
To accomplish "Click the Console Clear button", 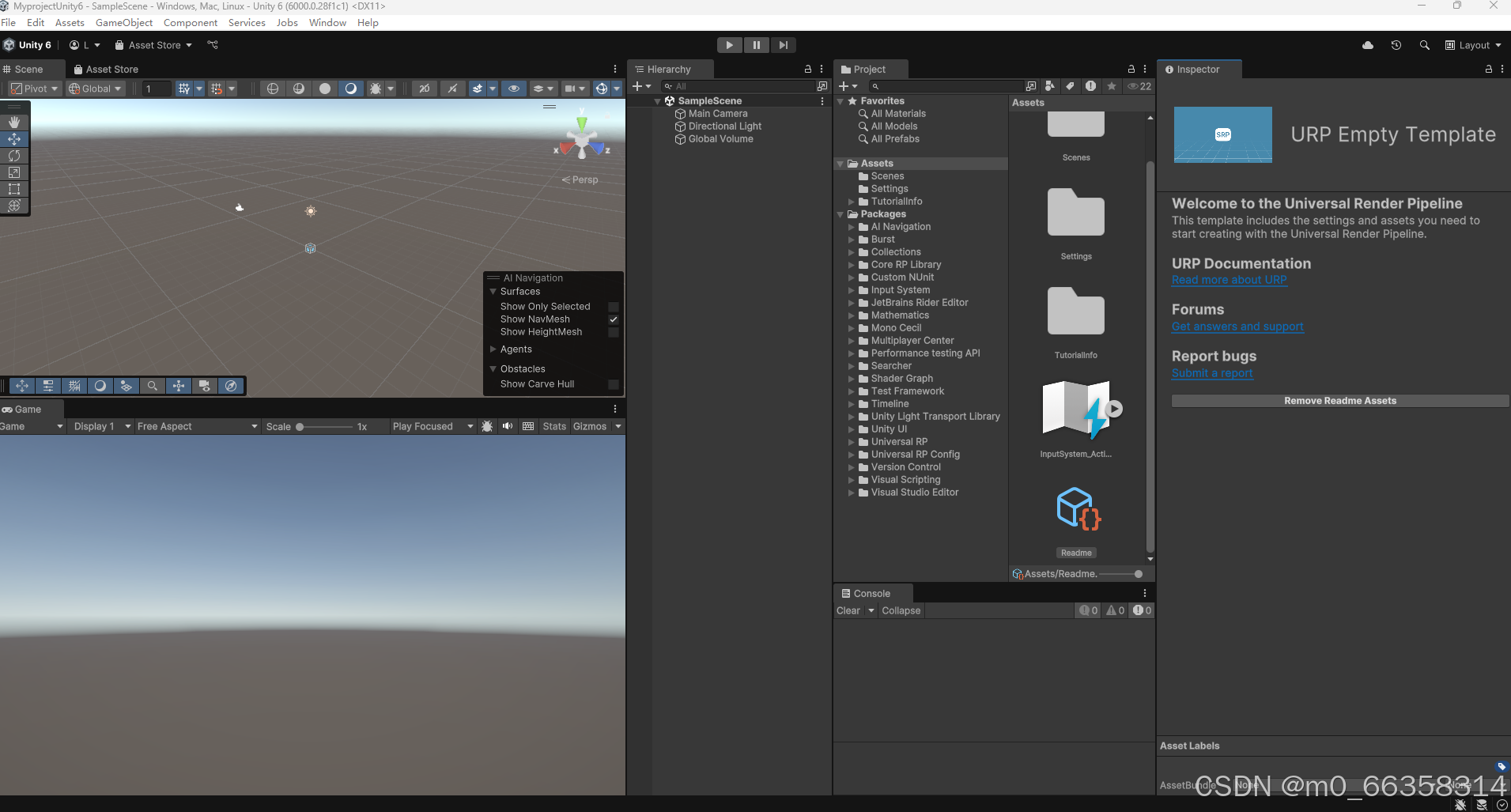I will point(848,610).
